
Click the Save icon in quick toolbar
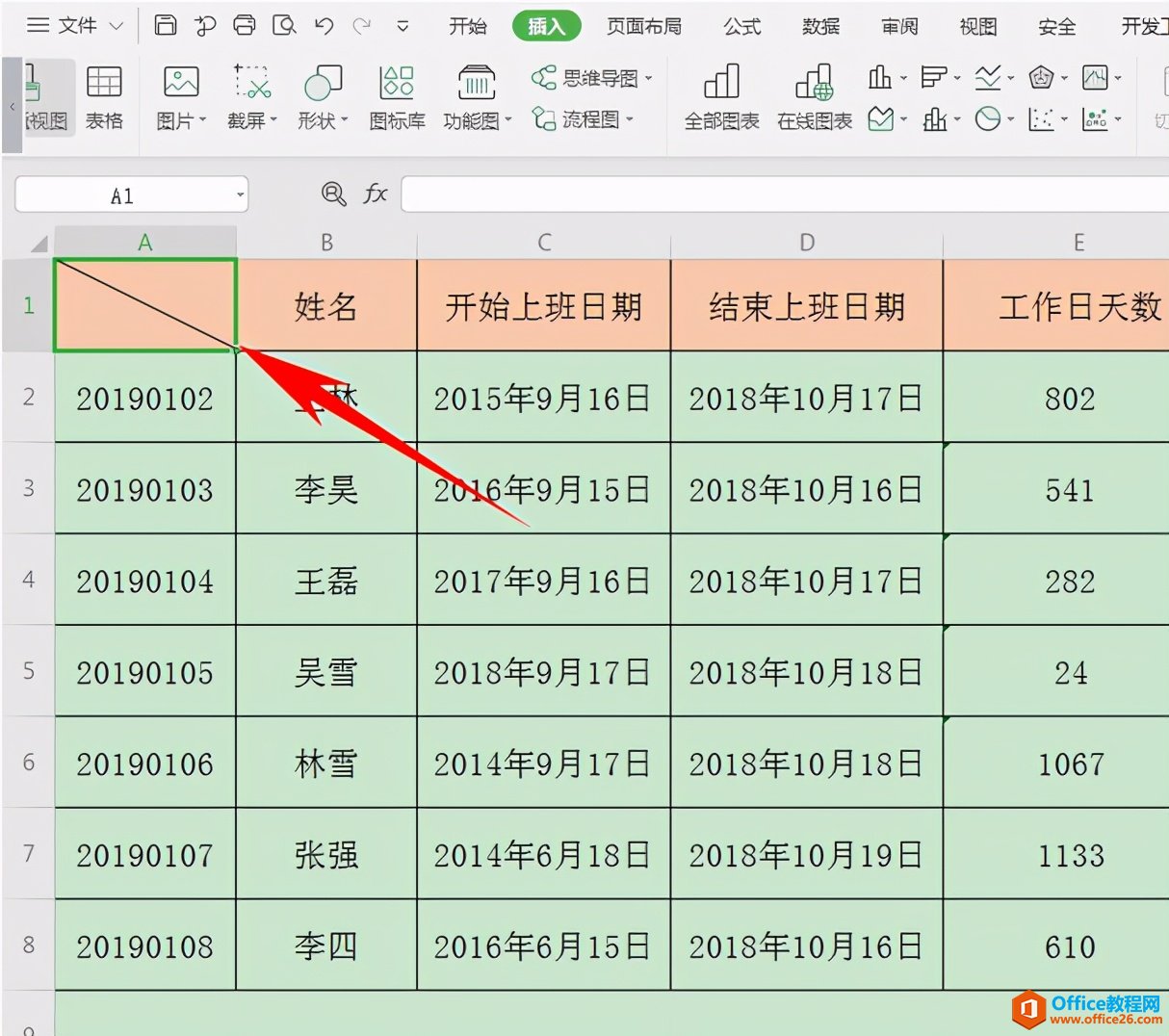pyautogui.click(x=166, y=26)
